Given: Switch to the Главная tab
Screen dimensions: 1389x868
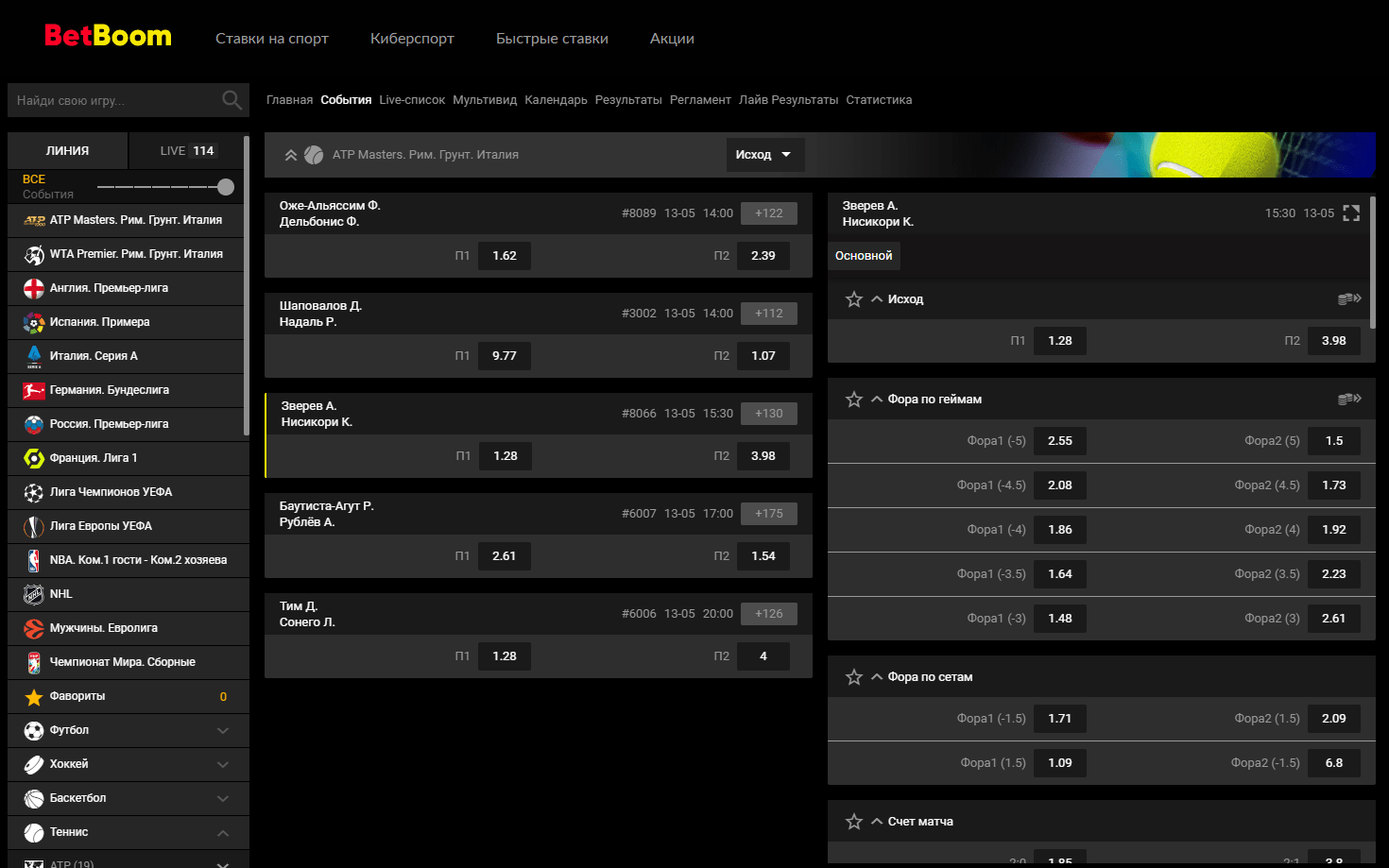Looking at the screenshot, I should [x=289, y=100].
